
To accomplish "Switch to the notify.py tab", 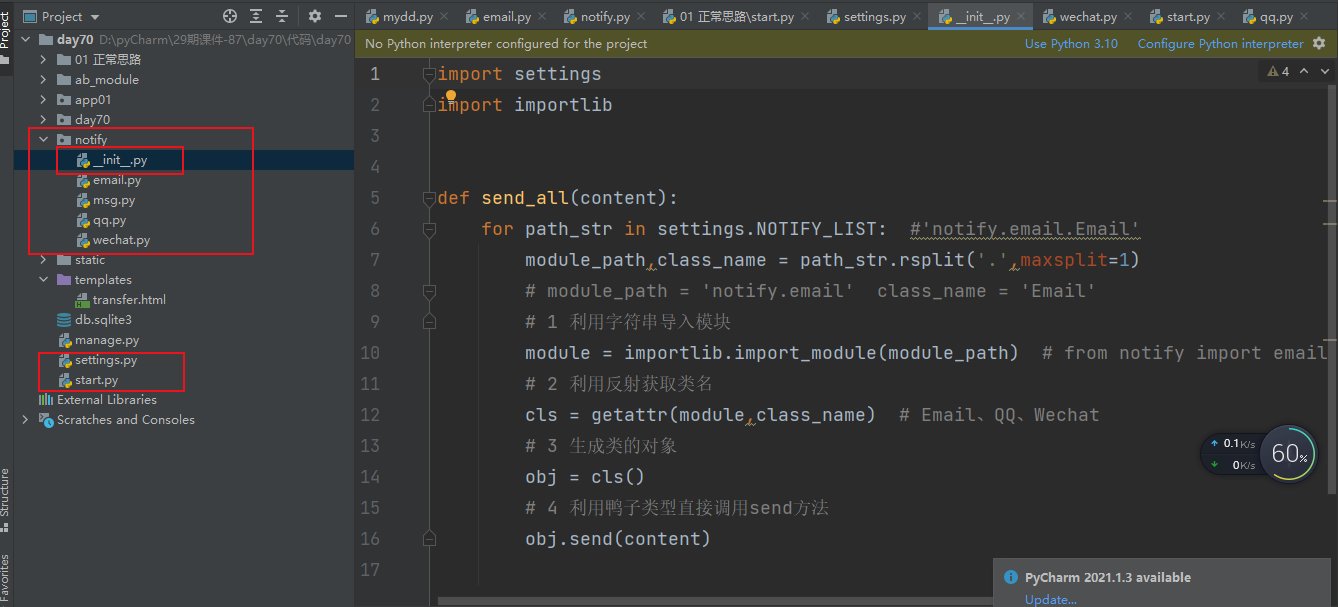I will [605, 17].
